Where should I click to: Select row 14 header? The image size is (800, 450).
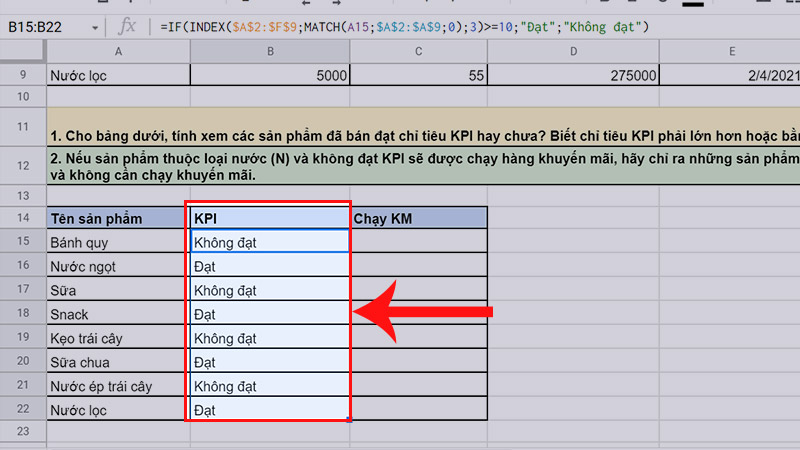click(x=22, y=218)
